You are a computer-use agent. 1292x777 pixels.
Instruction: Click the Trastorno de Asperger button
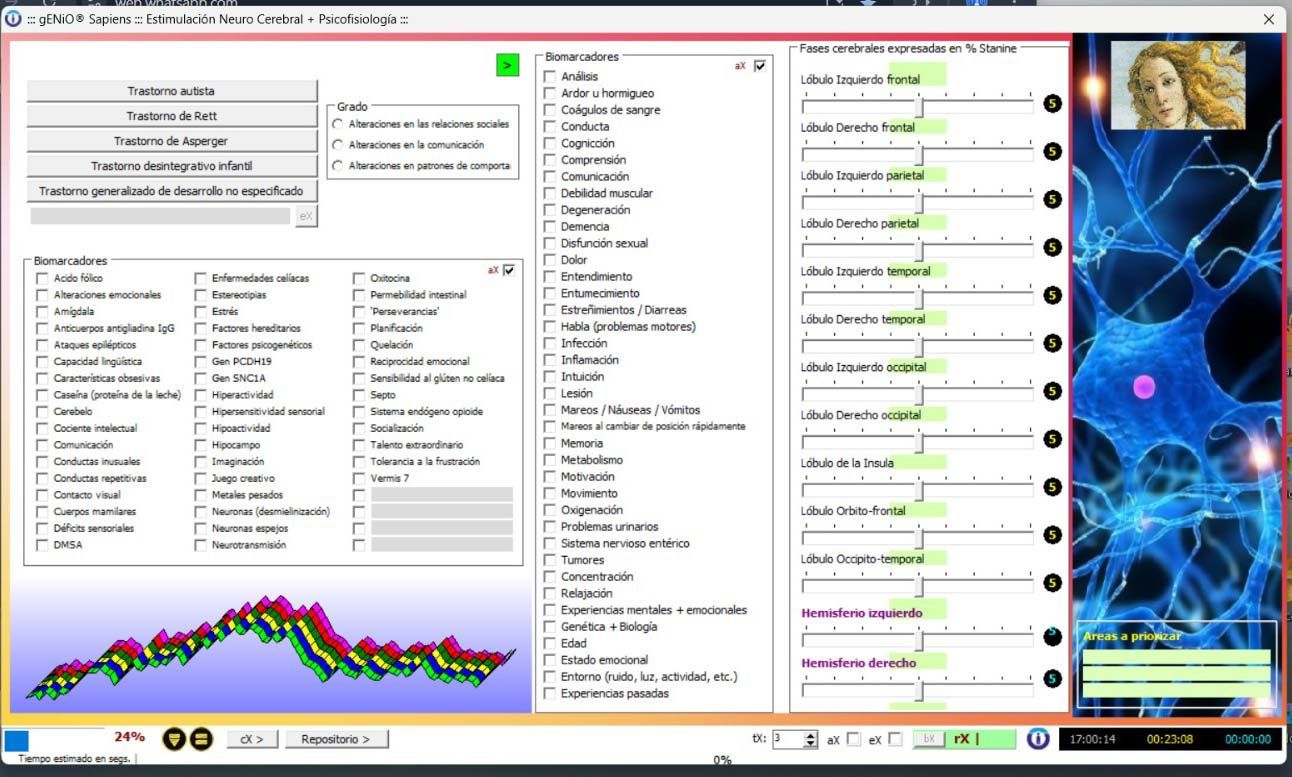click(171, 141)
